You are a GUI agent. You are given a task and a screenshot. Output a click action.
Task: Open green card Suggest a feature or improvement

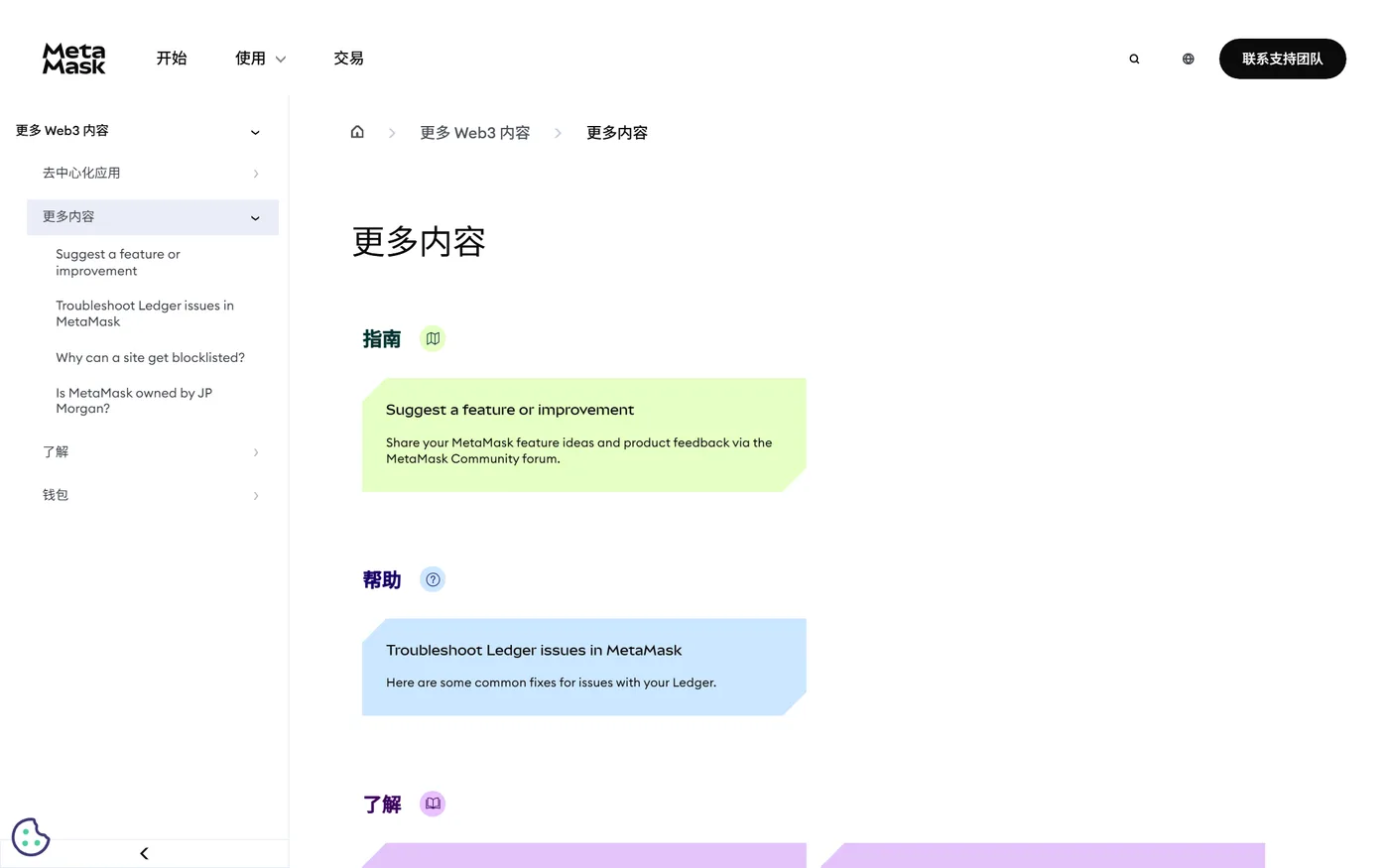pos(584,434)
